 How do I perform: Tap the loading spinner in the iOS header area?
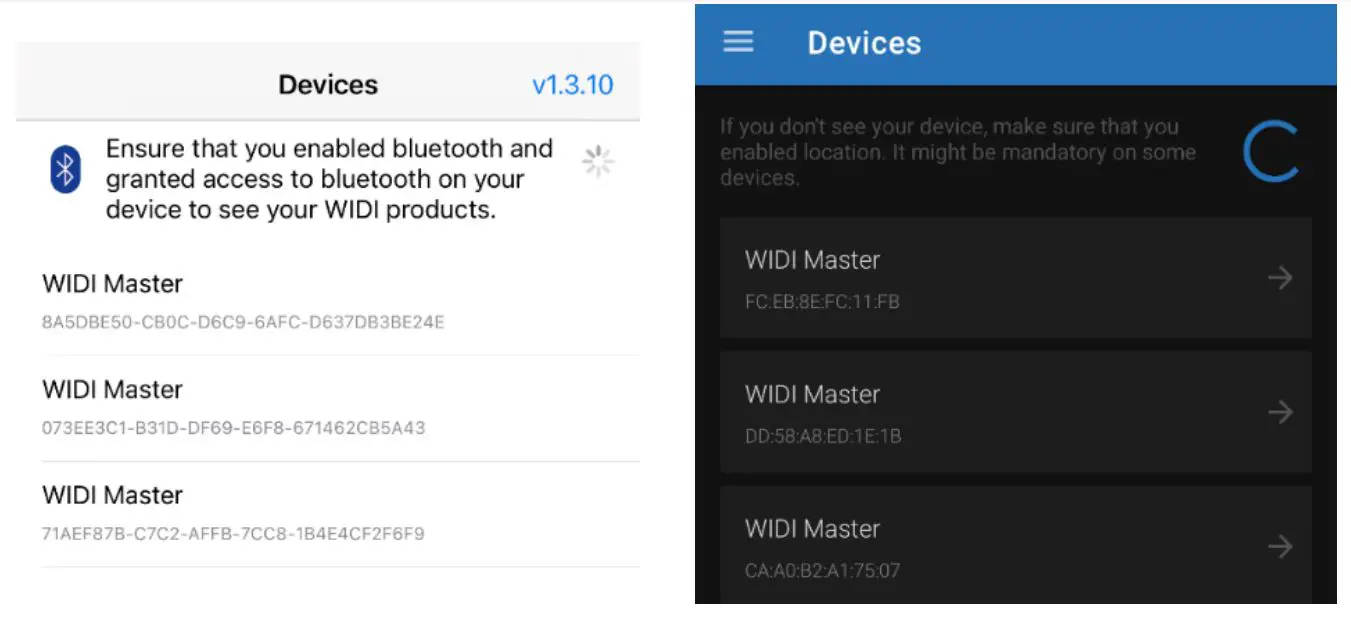pos(597,161)
